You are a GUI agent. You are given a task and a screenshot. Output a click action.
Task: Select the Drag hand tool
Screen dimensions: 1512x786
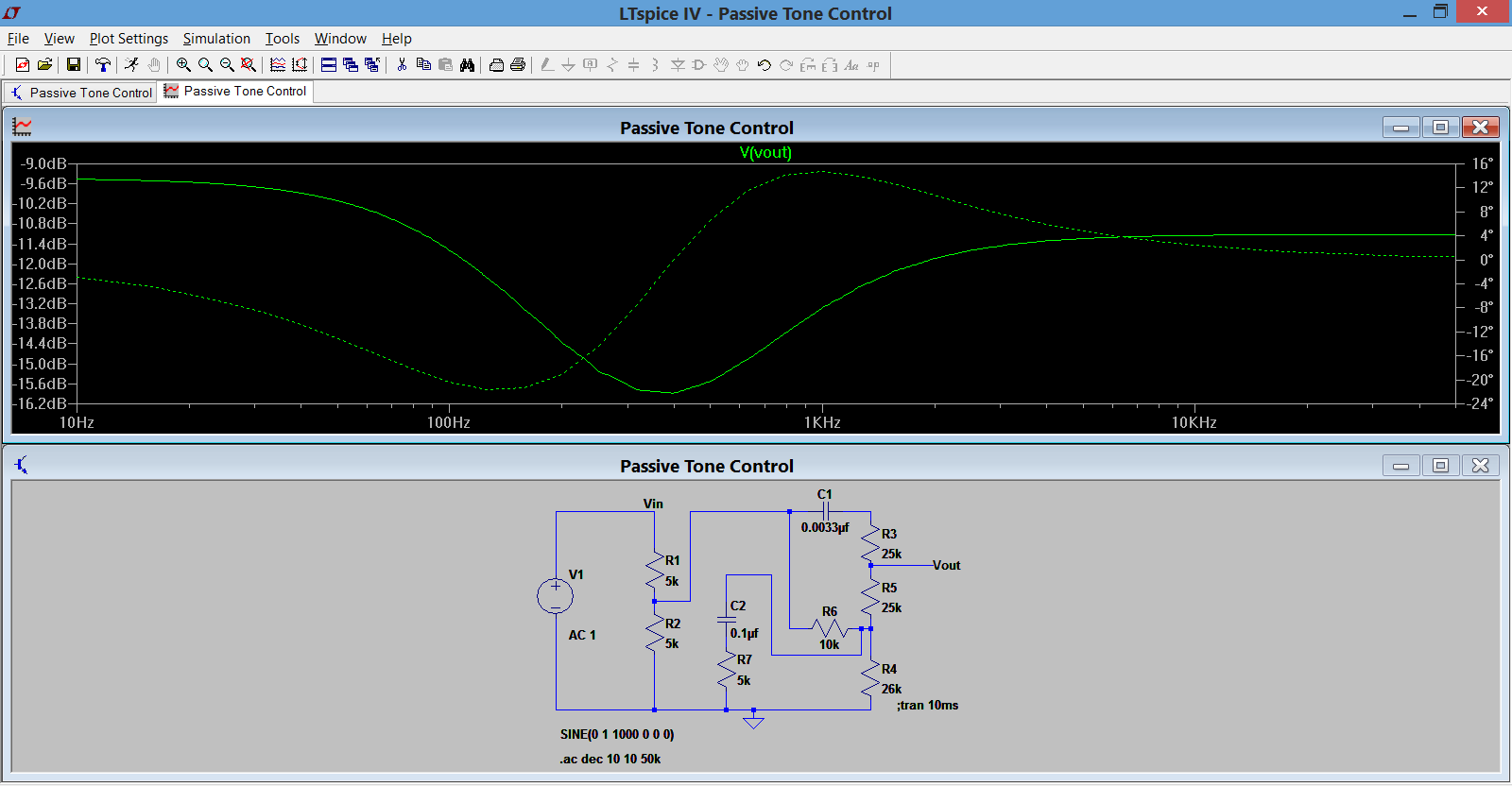[743, 65]
